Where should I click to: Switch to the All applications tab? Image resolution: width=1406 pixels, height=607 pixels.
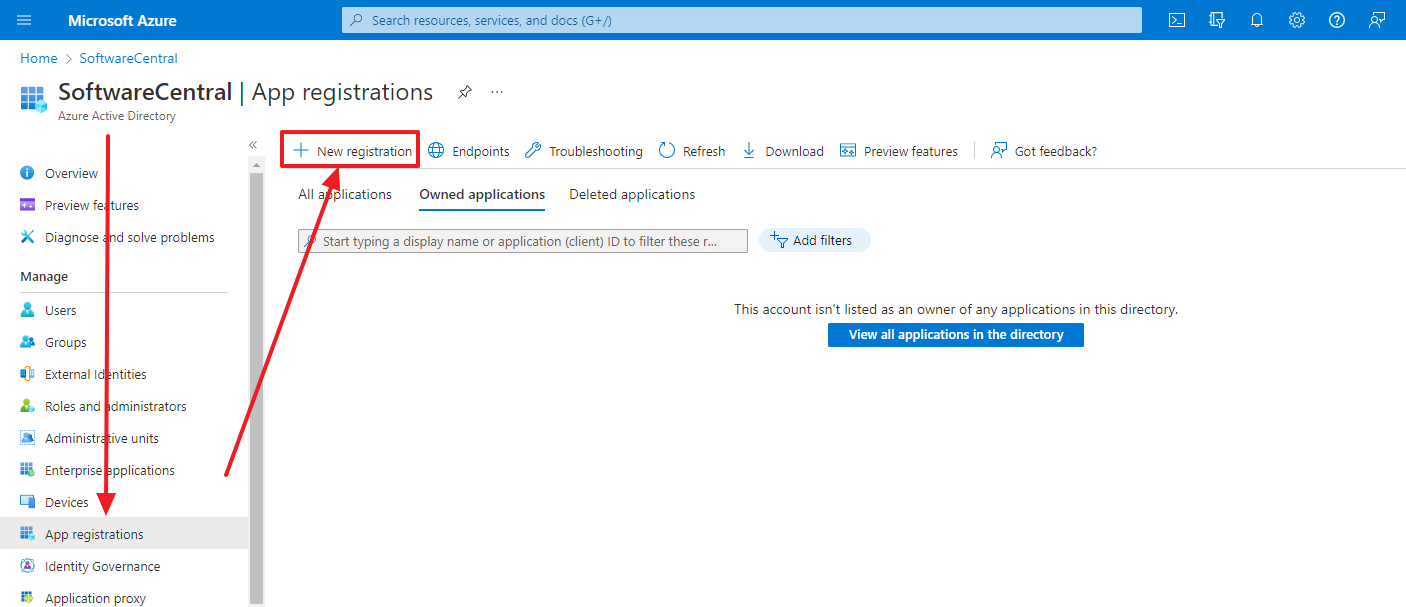[344, 194]
